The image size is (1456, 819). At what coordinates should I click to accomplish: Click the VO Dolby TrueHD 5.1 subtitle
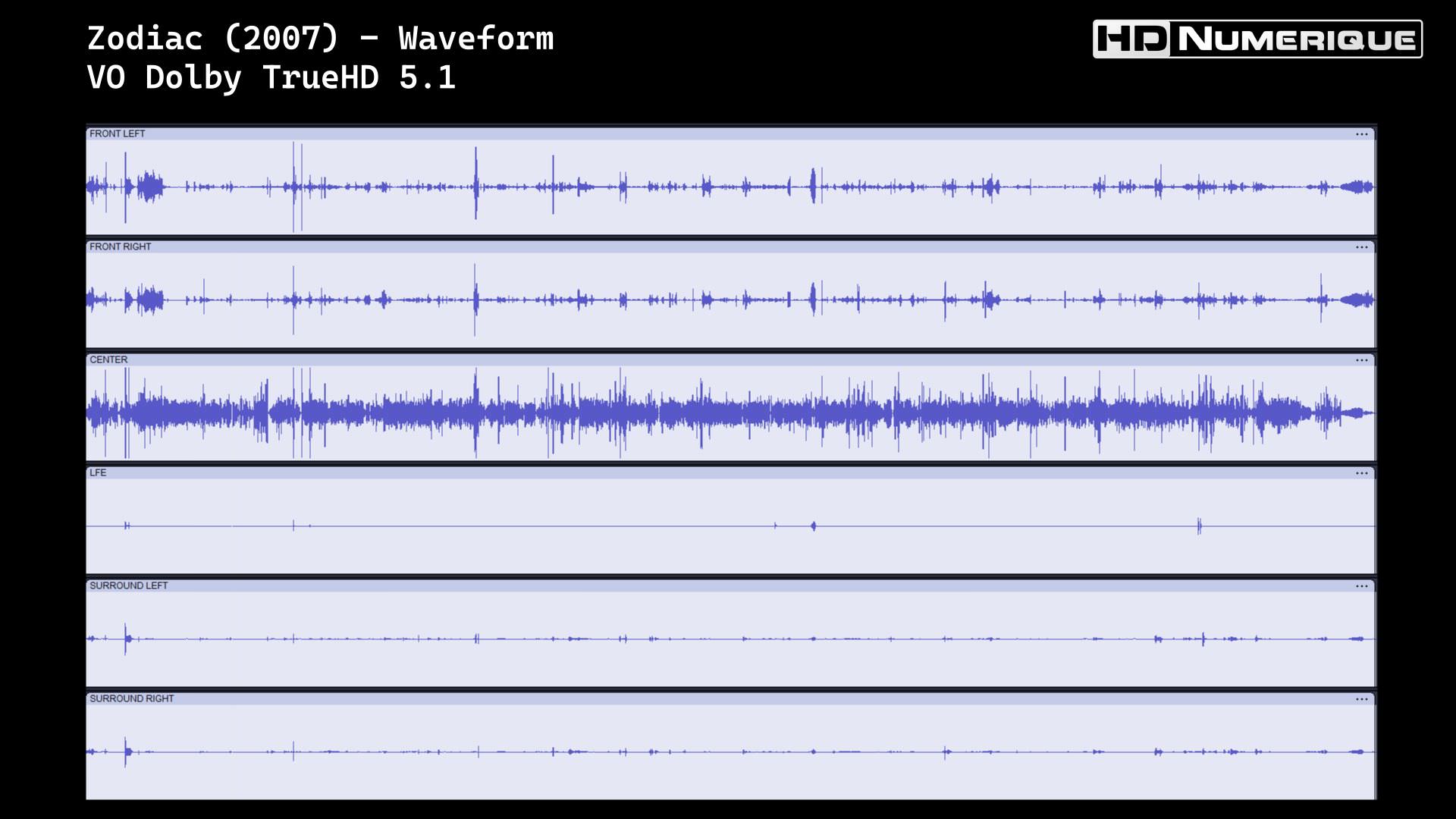pos(271,77)
